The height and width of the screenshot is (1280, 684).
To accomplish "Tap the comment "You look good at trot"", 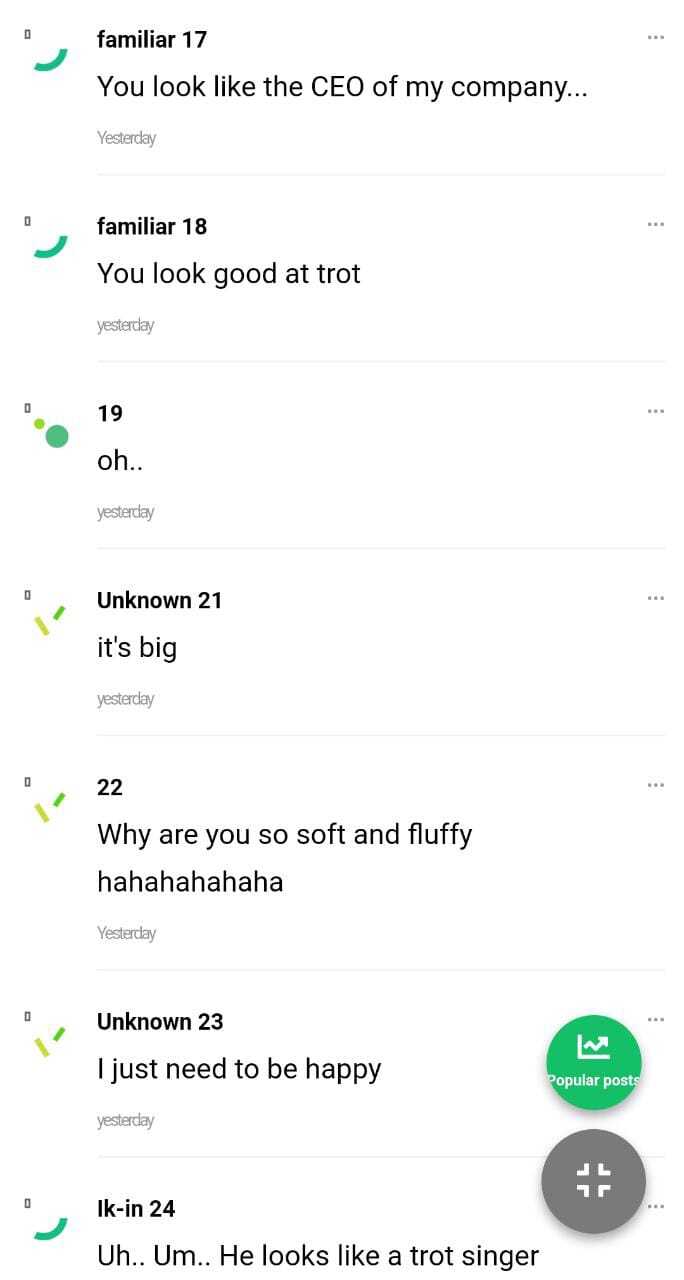I will [x=229, y=274].
